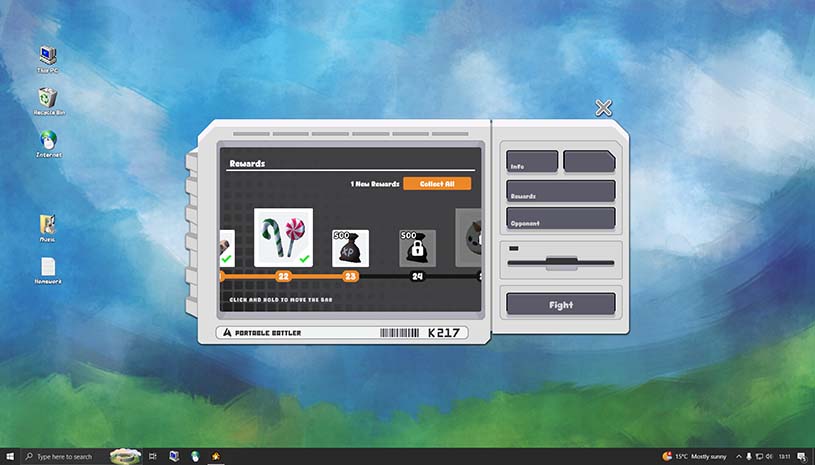Open the Homework document icon
Image resolution: width=815 pixels, height=465 pixels.
[x=47, y=267]
